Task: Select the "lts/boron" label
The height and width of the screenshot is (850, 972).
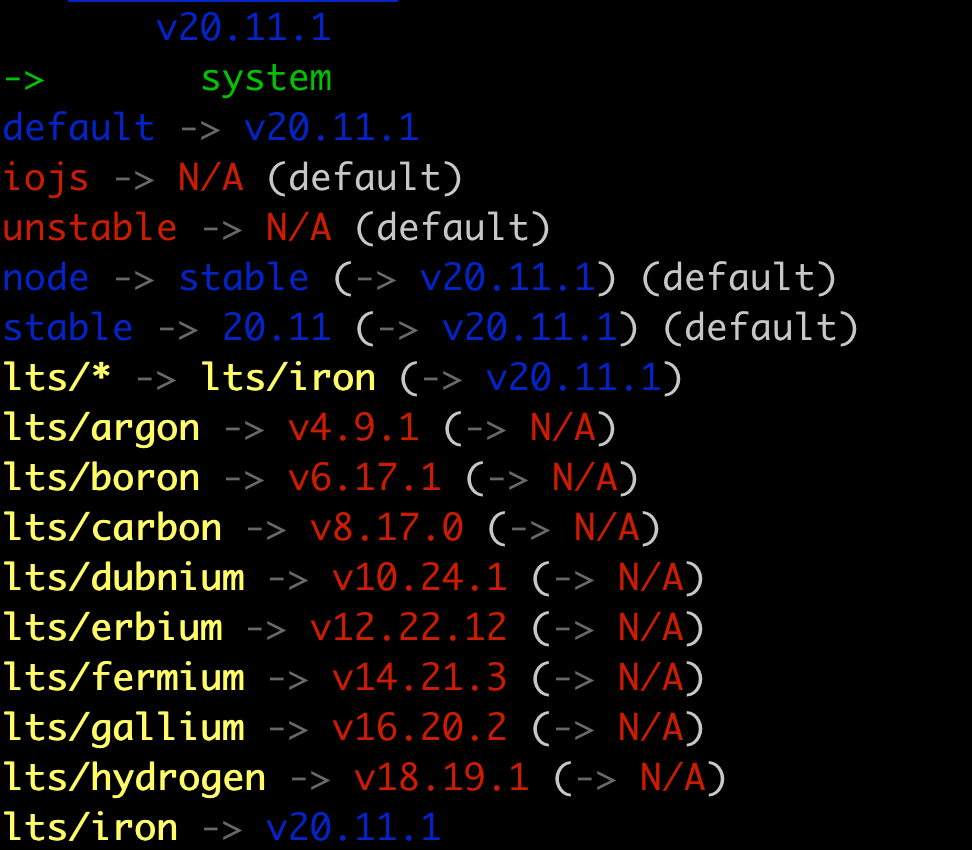Action: [x=101, y=478]
